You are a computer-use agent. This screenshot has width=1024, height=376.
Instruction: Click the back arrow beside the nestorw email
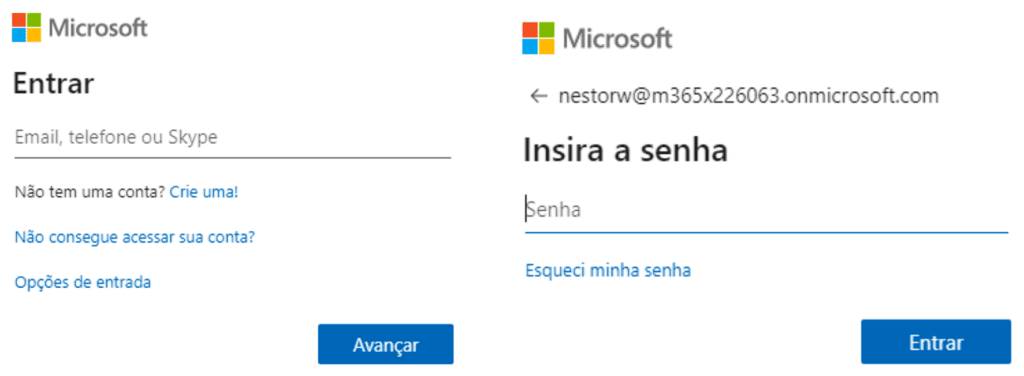click(538, 97)
